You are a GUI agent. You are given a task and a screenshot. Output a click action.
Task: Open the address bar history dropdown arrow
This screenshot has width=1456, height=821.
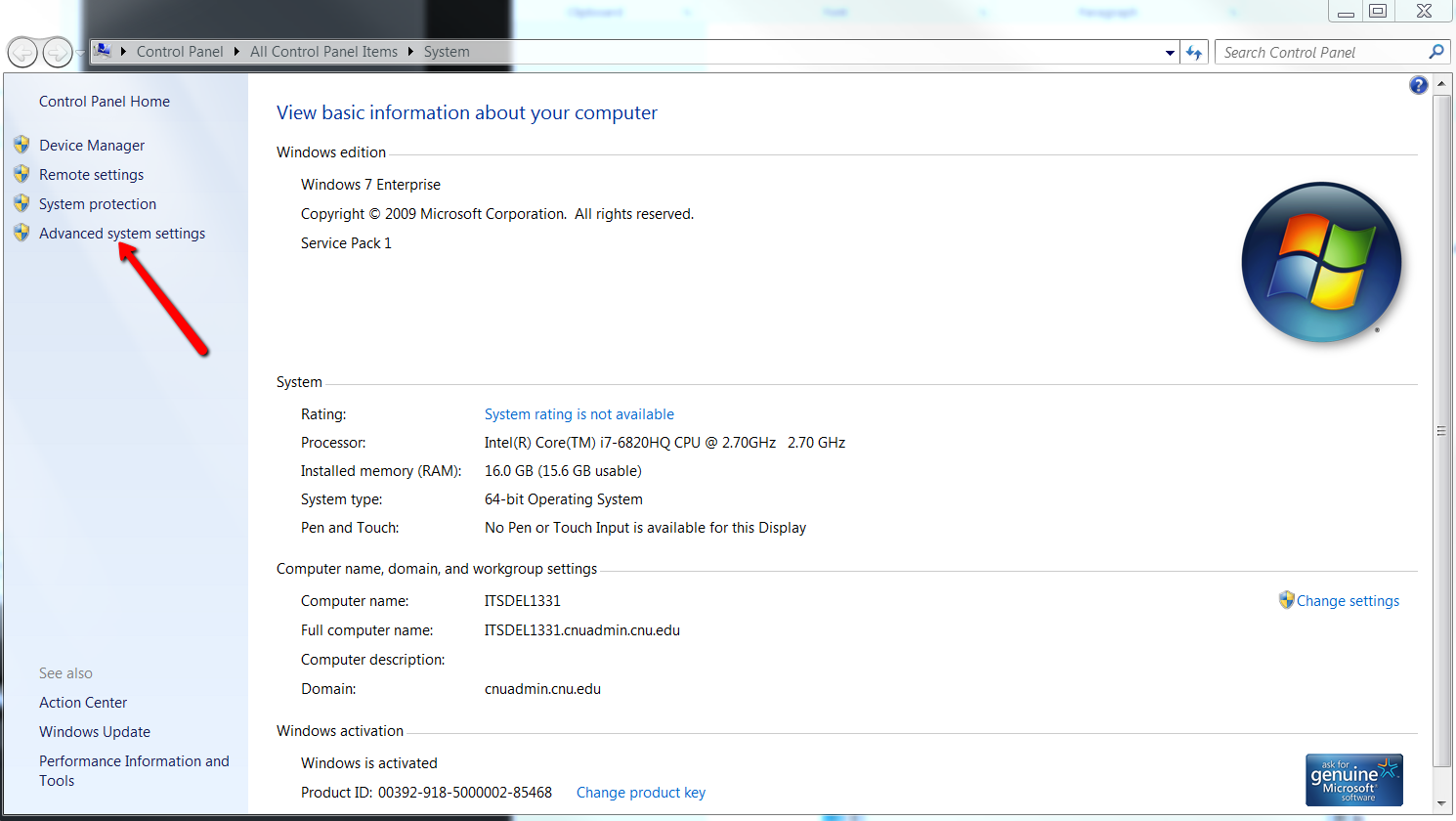[x=1170, y=53]
